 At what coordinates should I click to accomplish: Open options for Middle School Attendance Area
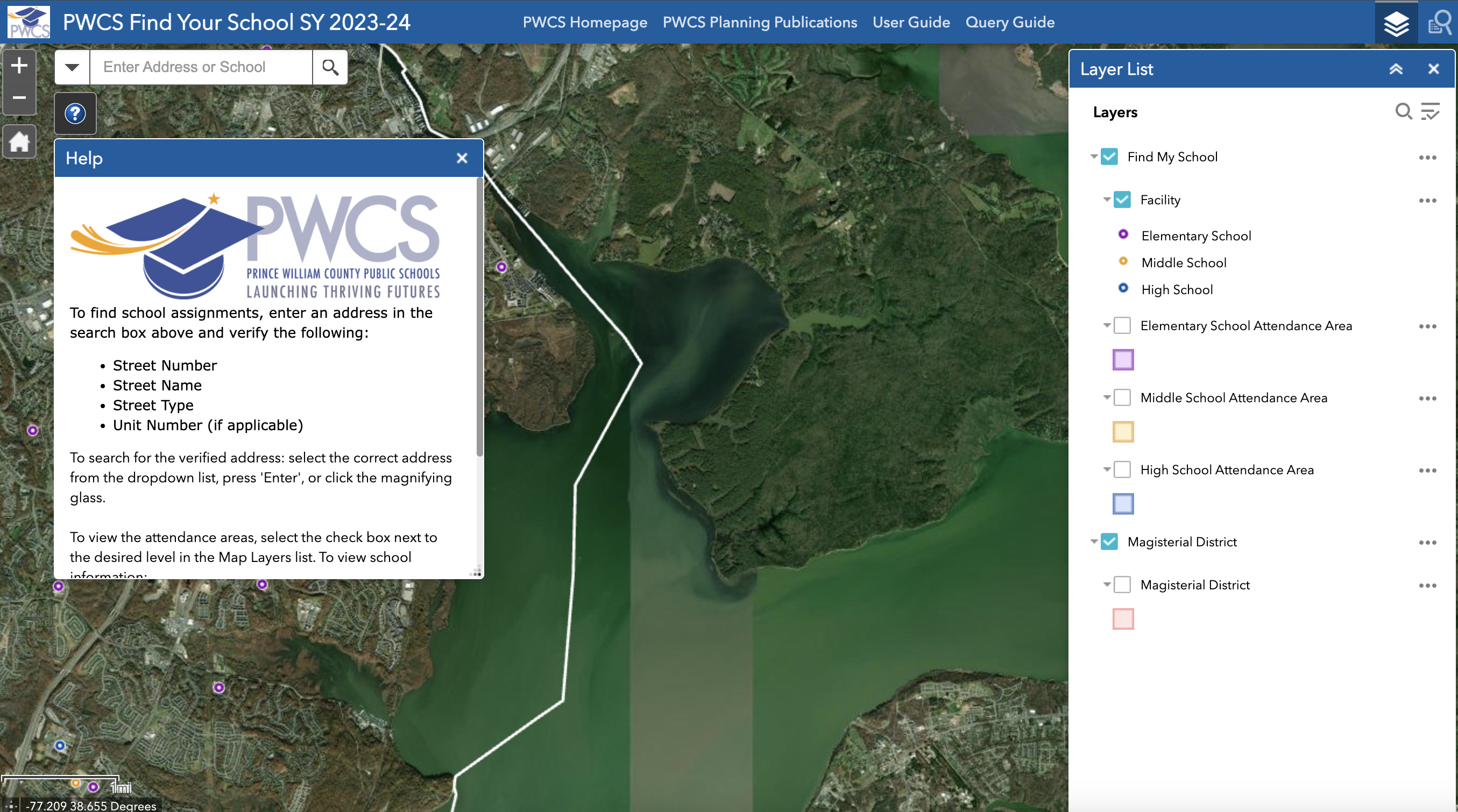pos(1427,399)
